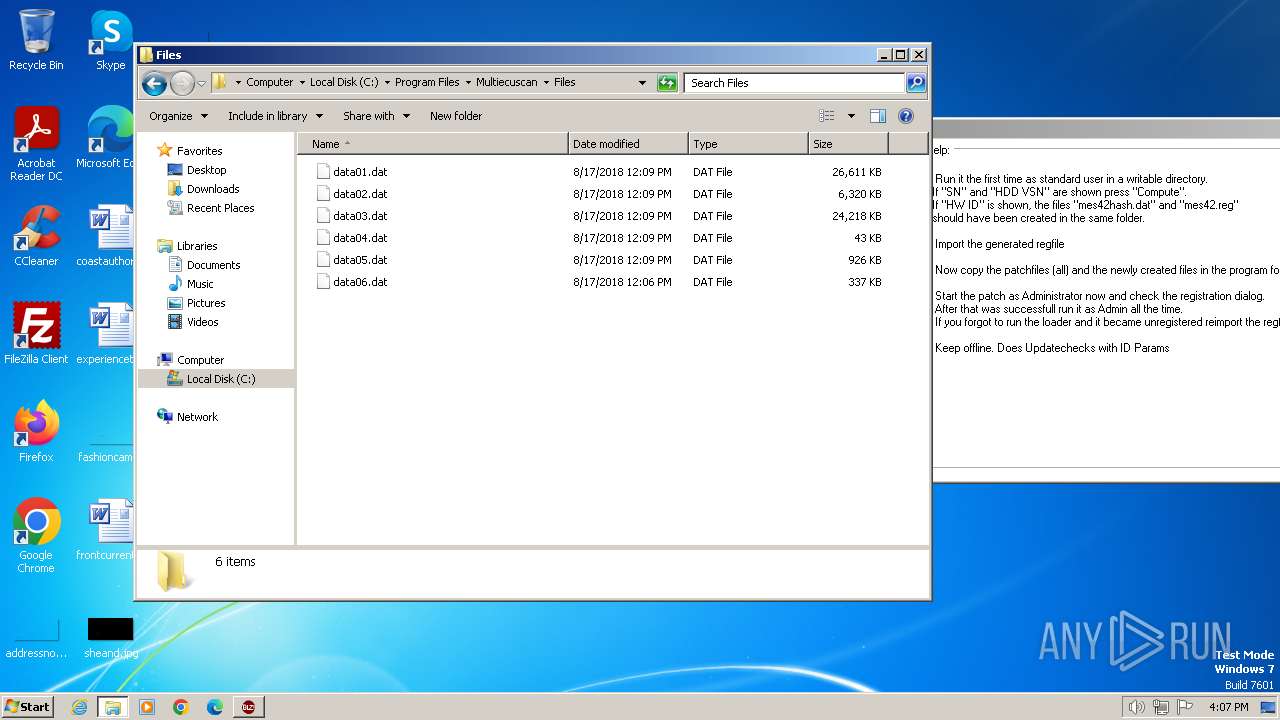Open Chrome from the taskbar

[181, 707]
